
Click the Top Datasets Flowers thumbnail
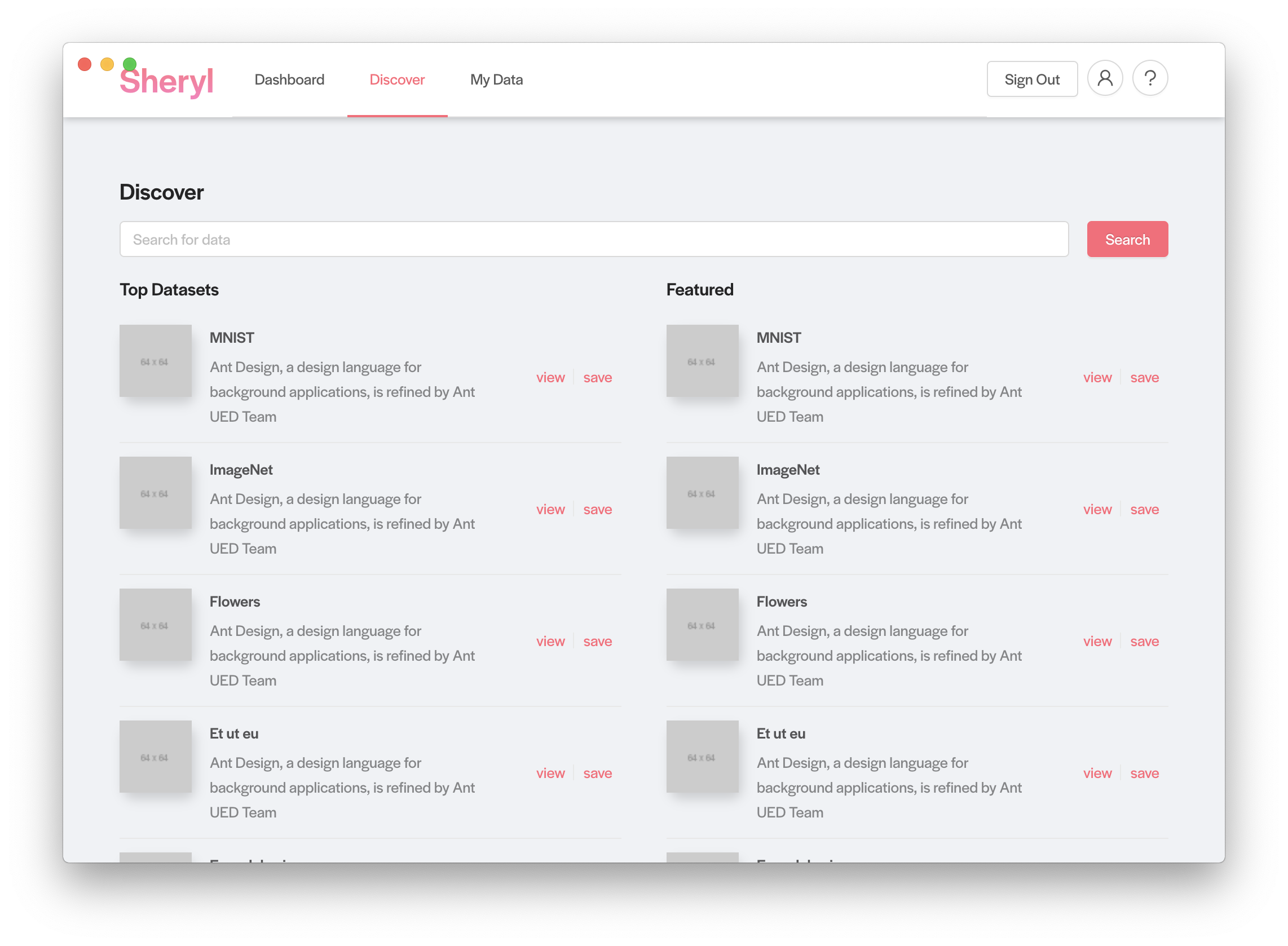[155, 625]
